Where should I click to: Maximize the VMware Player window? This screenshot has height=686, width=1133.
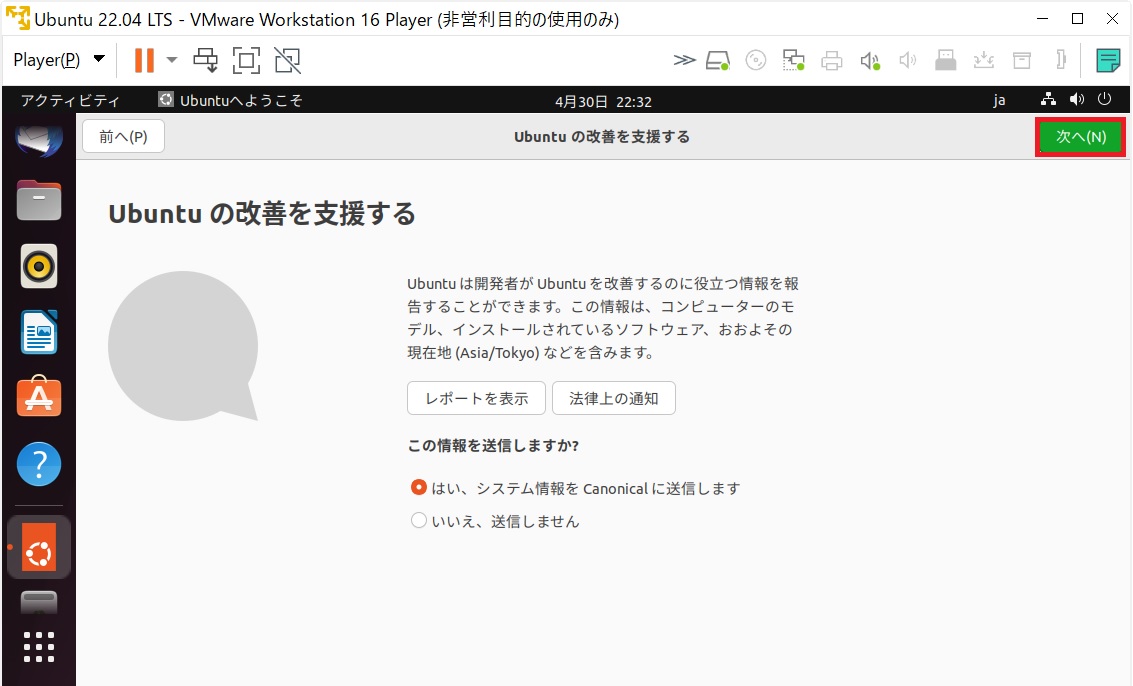pyautogui.click(x=1077, y=19)
